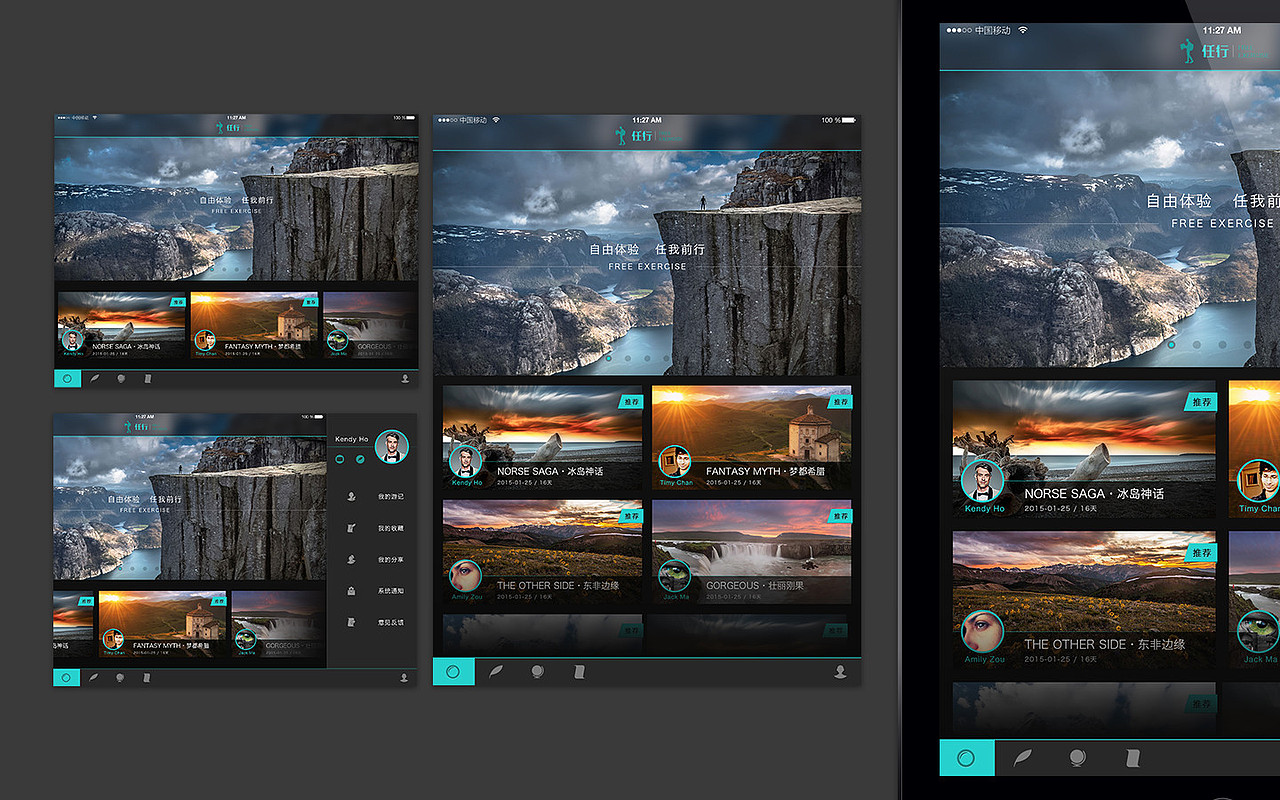This screenshot has width=1280, height=800.
Task: Tap Jack Ma's avatar in the side-menu mockup
Action: coord(246,639)
